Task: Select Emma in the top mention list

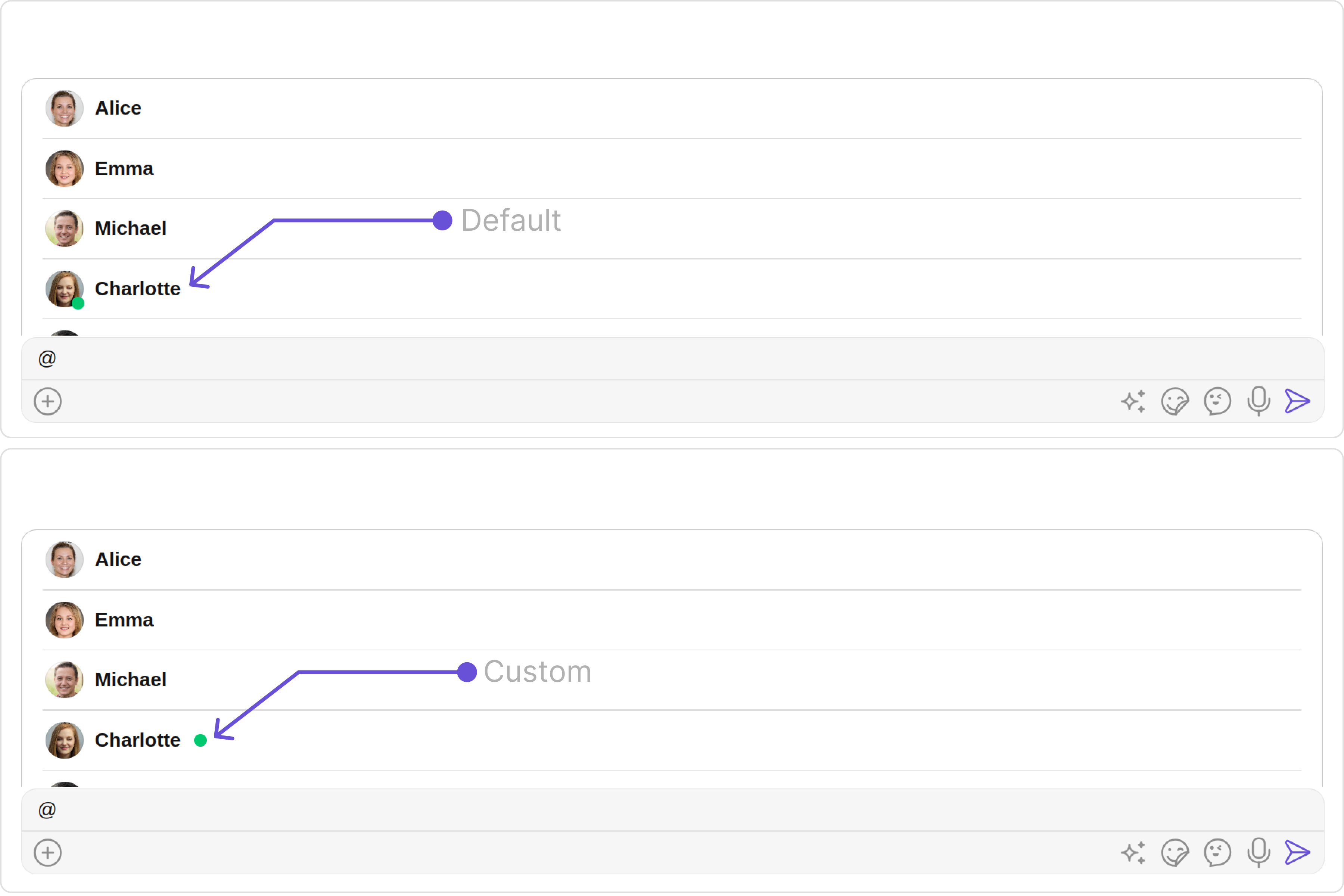Action: 672,169
